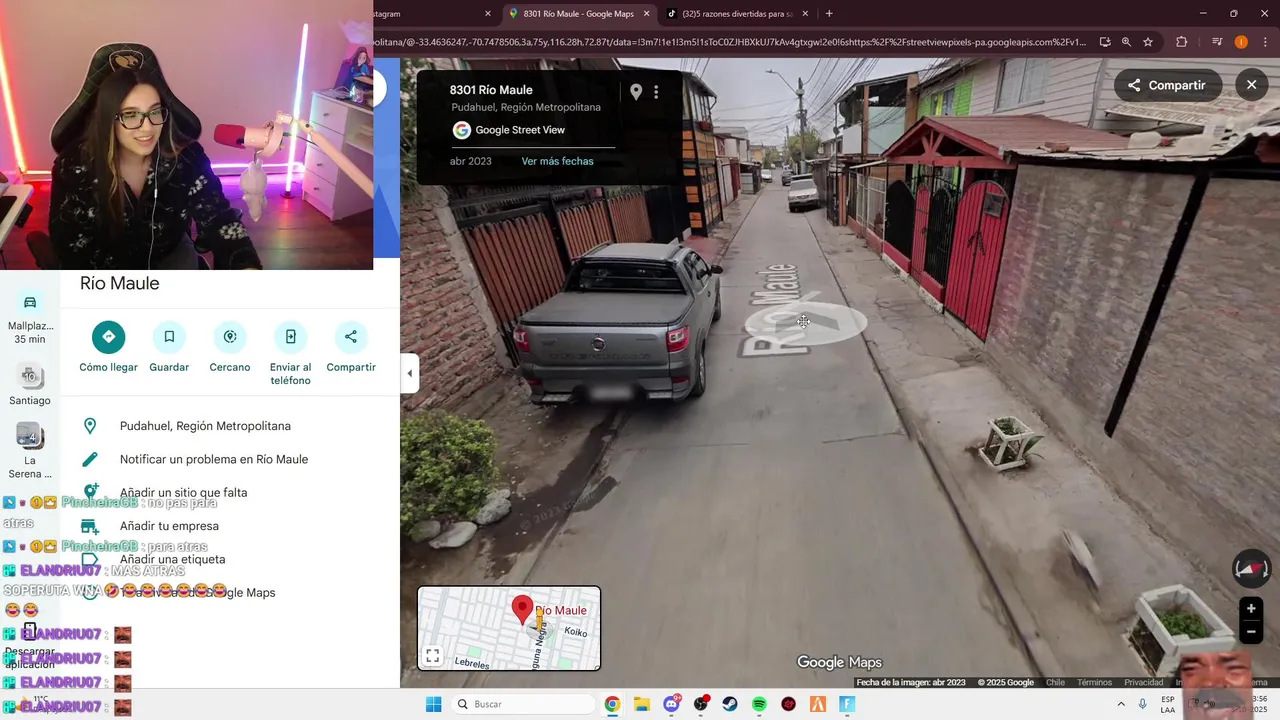Click the minimap thumbnail with Río Maule pin
Viewport: 1280px width, 720px height.
coord(509,628)
